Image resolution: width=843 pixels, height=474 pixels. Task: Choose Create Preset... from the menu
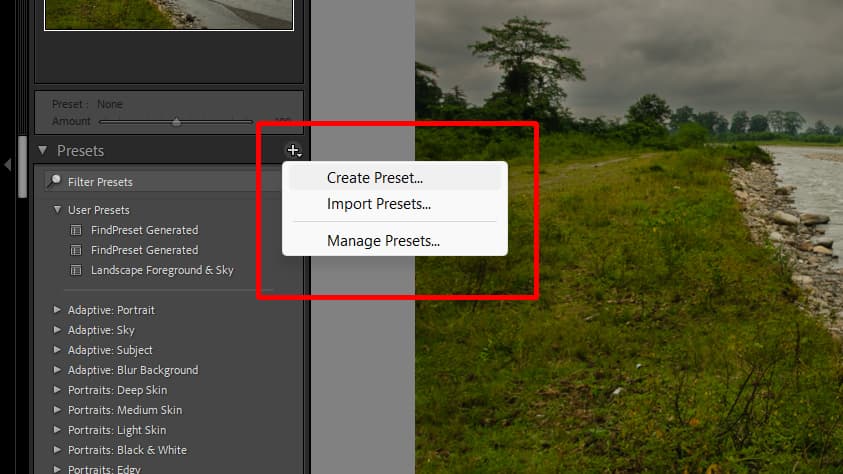395,178
